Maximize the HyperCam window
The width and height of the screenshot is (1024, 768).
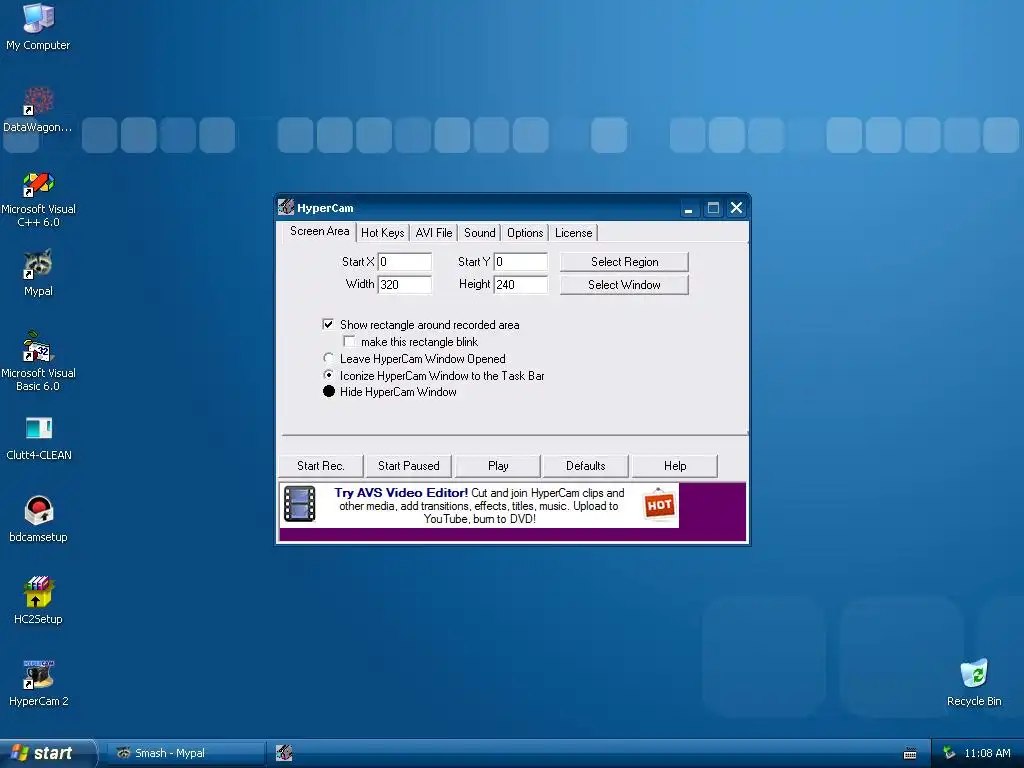click(x=713, y=208)
